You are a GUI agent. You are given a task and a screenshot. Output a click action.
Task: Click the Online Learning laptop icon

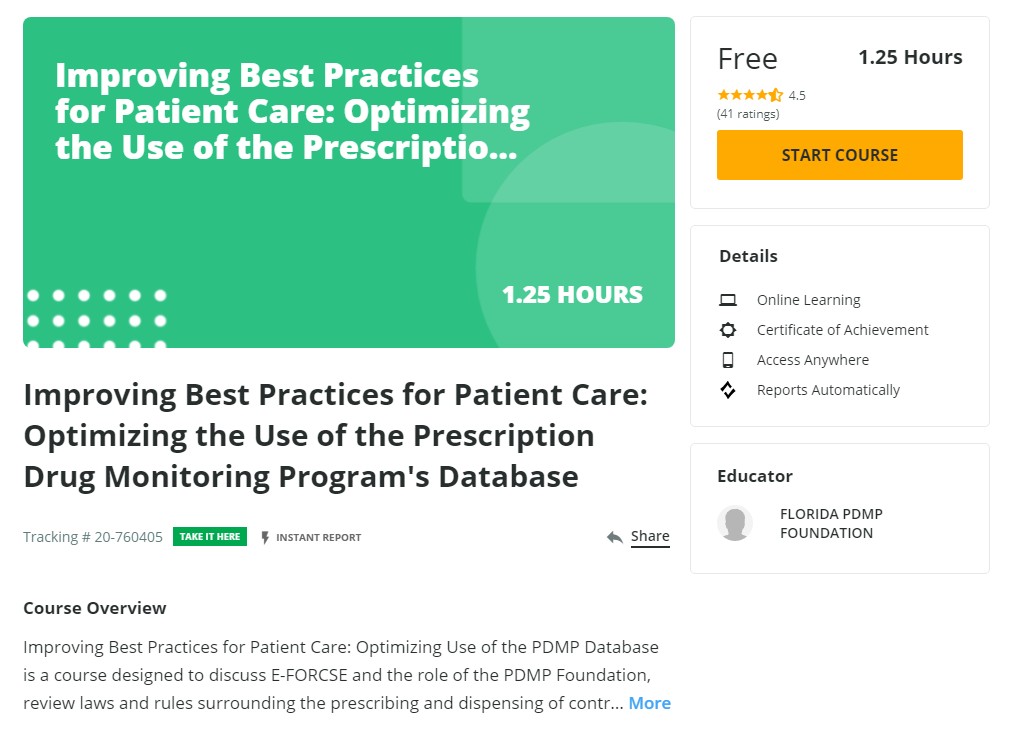tap(728, 300)
